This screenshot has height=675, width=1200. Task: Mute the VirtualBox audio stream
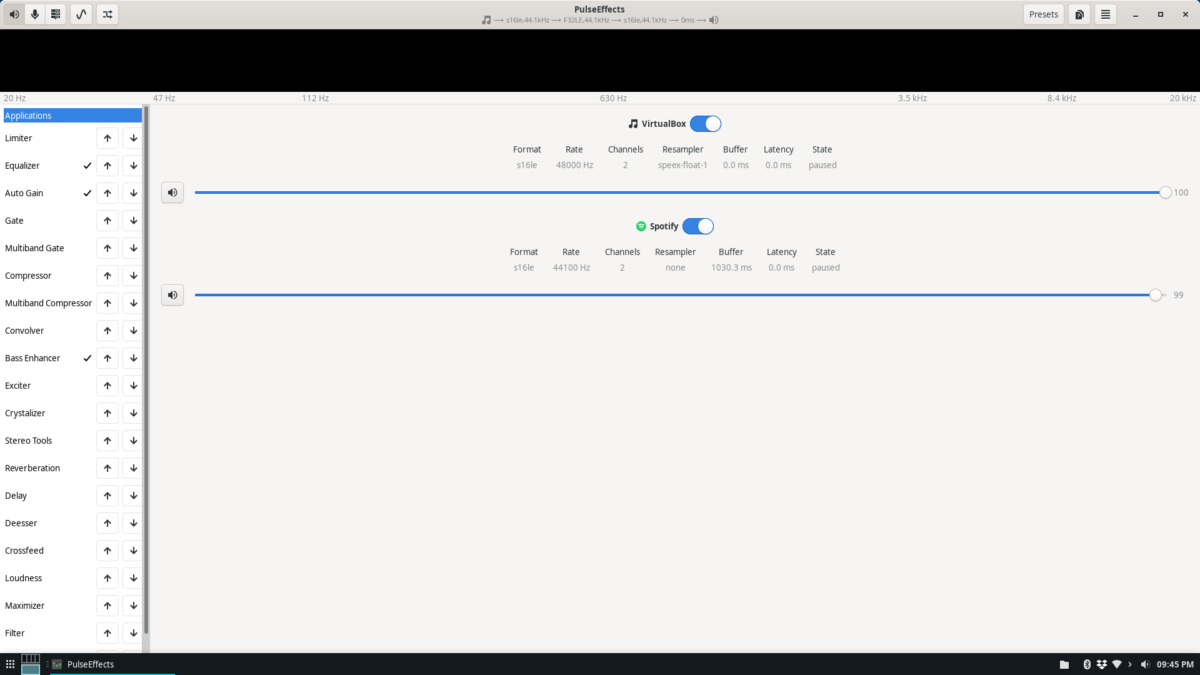[x=172, y=192]
